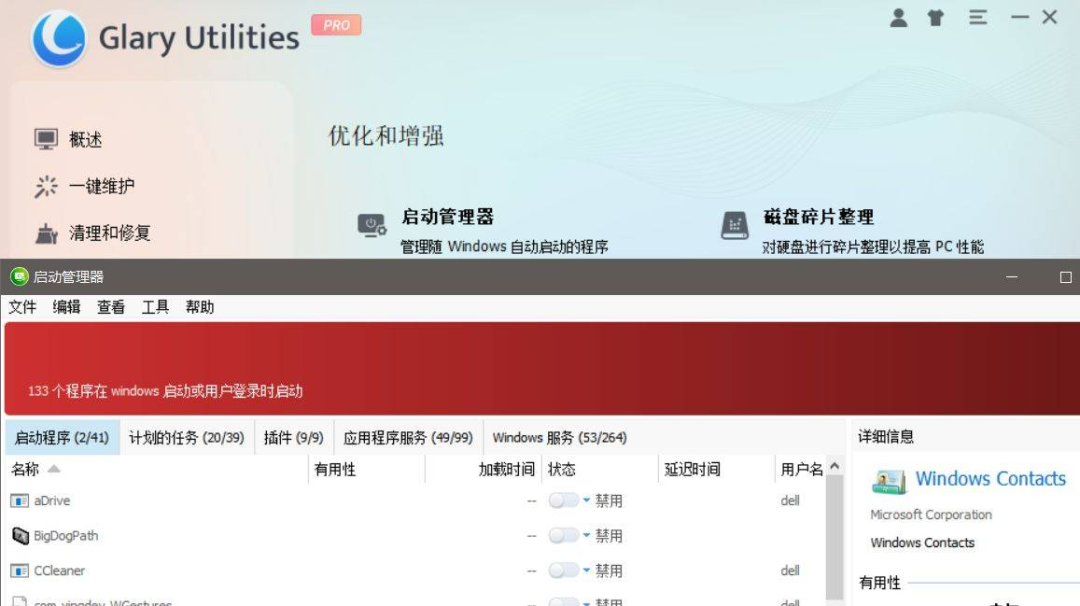Enable the CCleaner startup toggle
The width and height of the screenshot is (1080, 606).
[x=565, y=570]
